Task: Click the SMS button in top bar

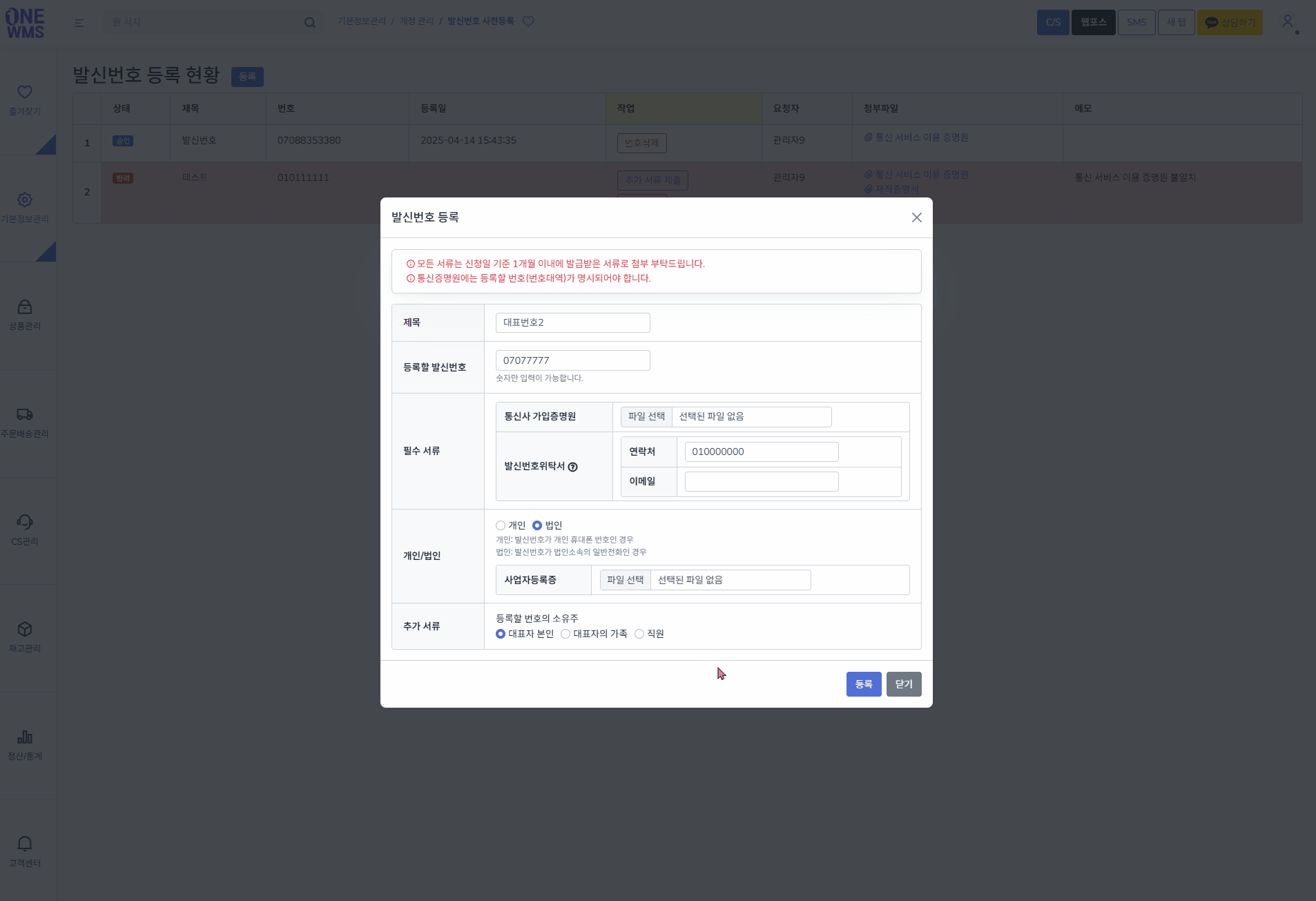Action: tap(1136, 22)
